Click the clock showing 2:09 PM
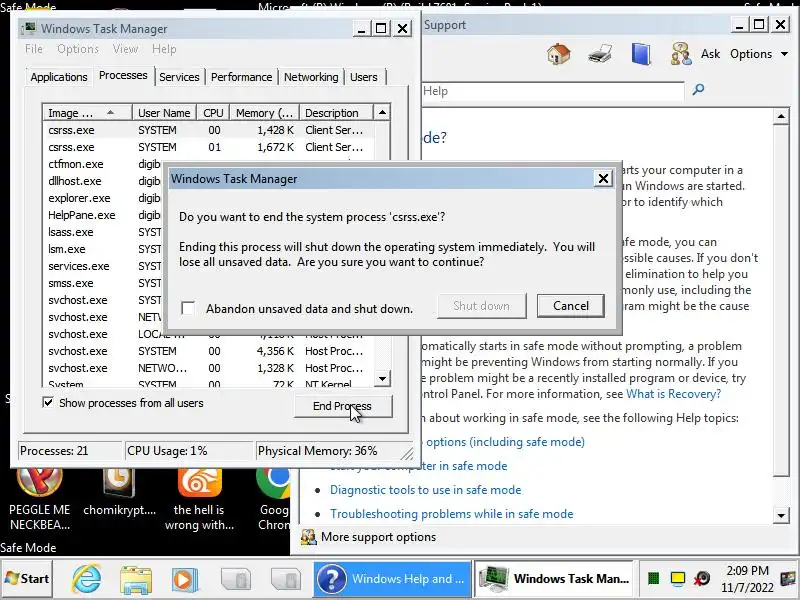Image resolution: width=800 pixels, height=600 pixels. click(747, 579)
